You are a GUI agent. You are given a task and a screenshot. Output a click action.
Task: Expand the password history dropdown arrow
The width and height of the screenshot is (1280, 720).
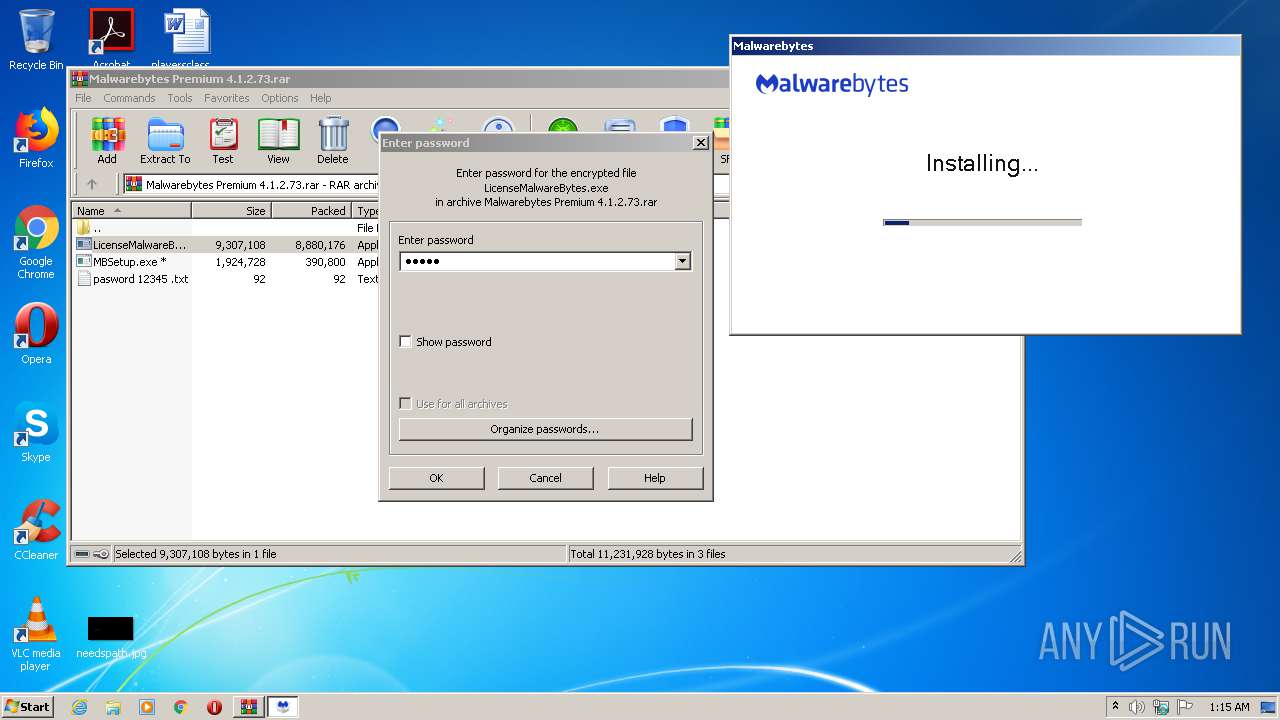[x=683, y=261]
